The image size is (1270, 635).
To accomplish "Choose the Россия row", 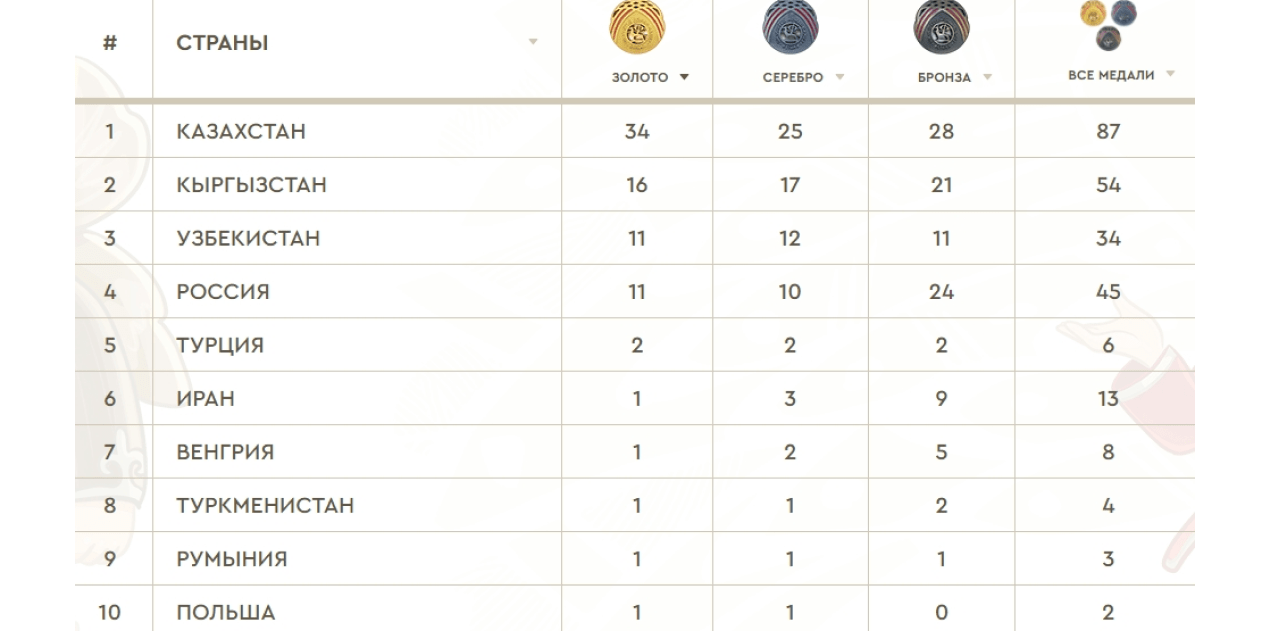I will click(x=223, y=292).
